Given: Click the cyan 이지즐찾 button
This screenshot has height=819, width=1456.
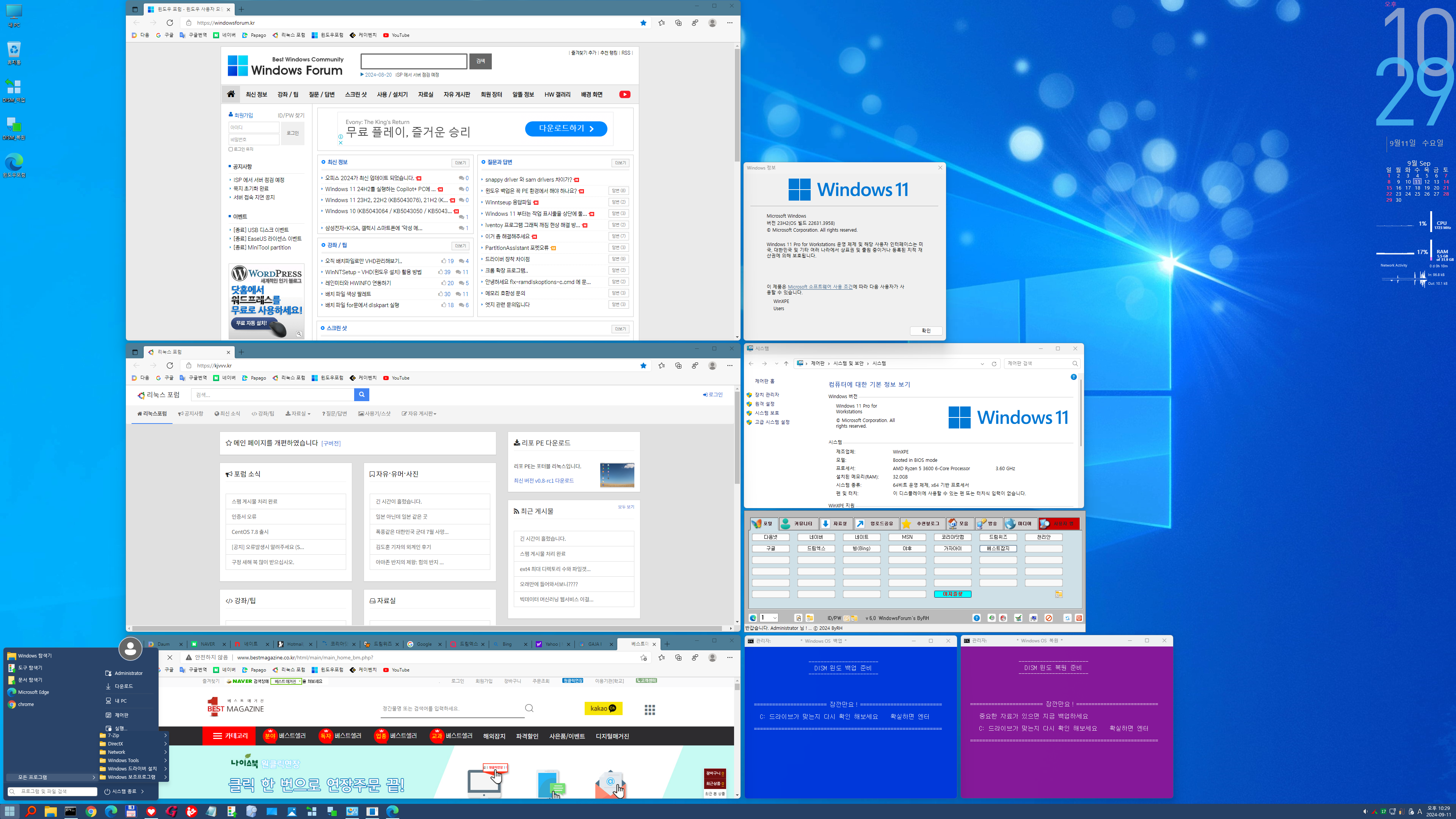Looking at the screenshot, I should tap(952, 594).
